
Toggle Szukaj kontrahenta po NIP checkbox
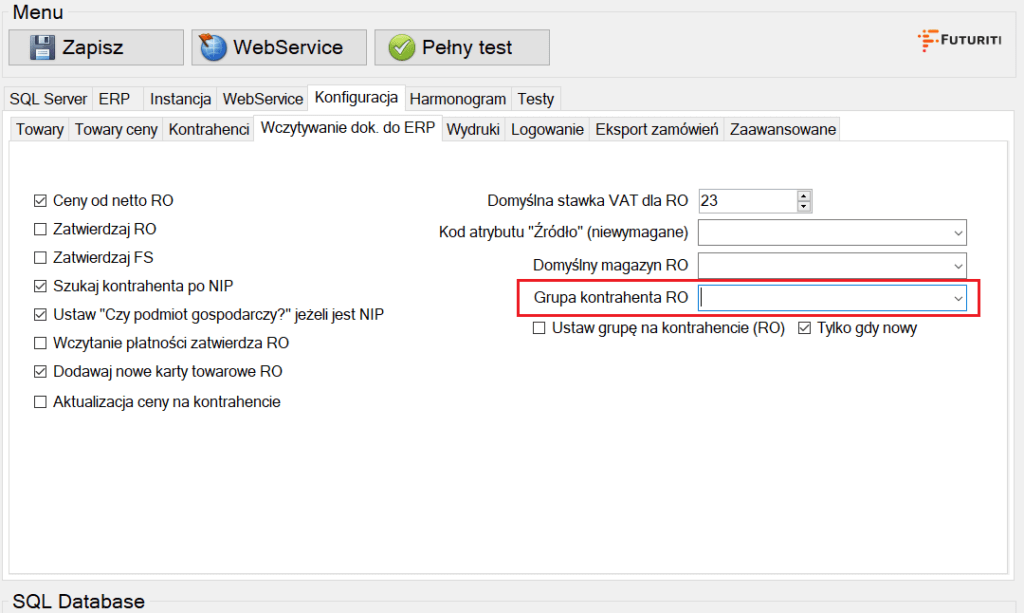click(x=40, y=286)
